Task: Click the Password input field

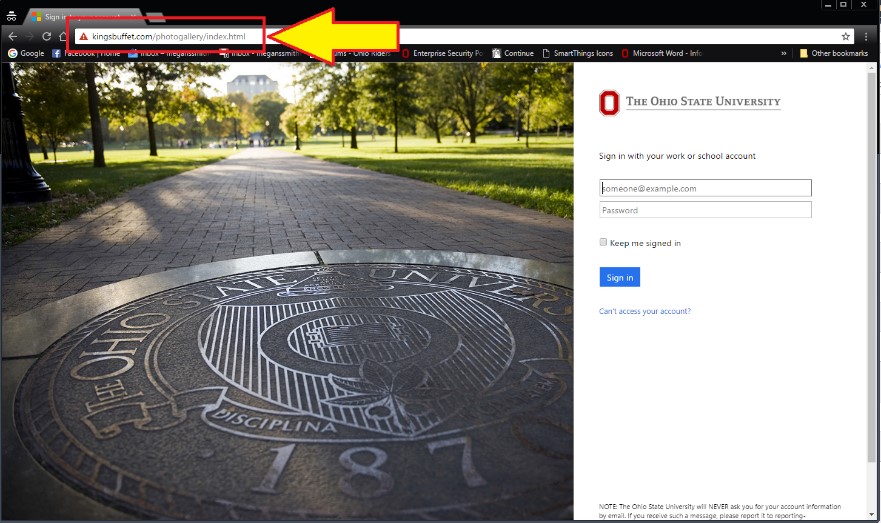Action: point(705,210)
